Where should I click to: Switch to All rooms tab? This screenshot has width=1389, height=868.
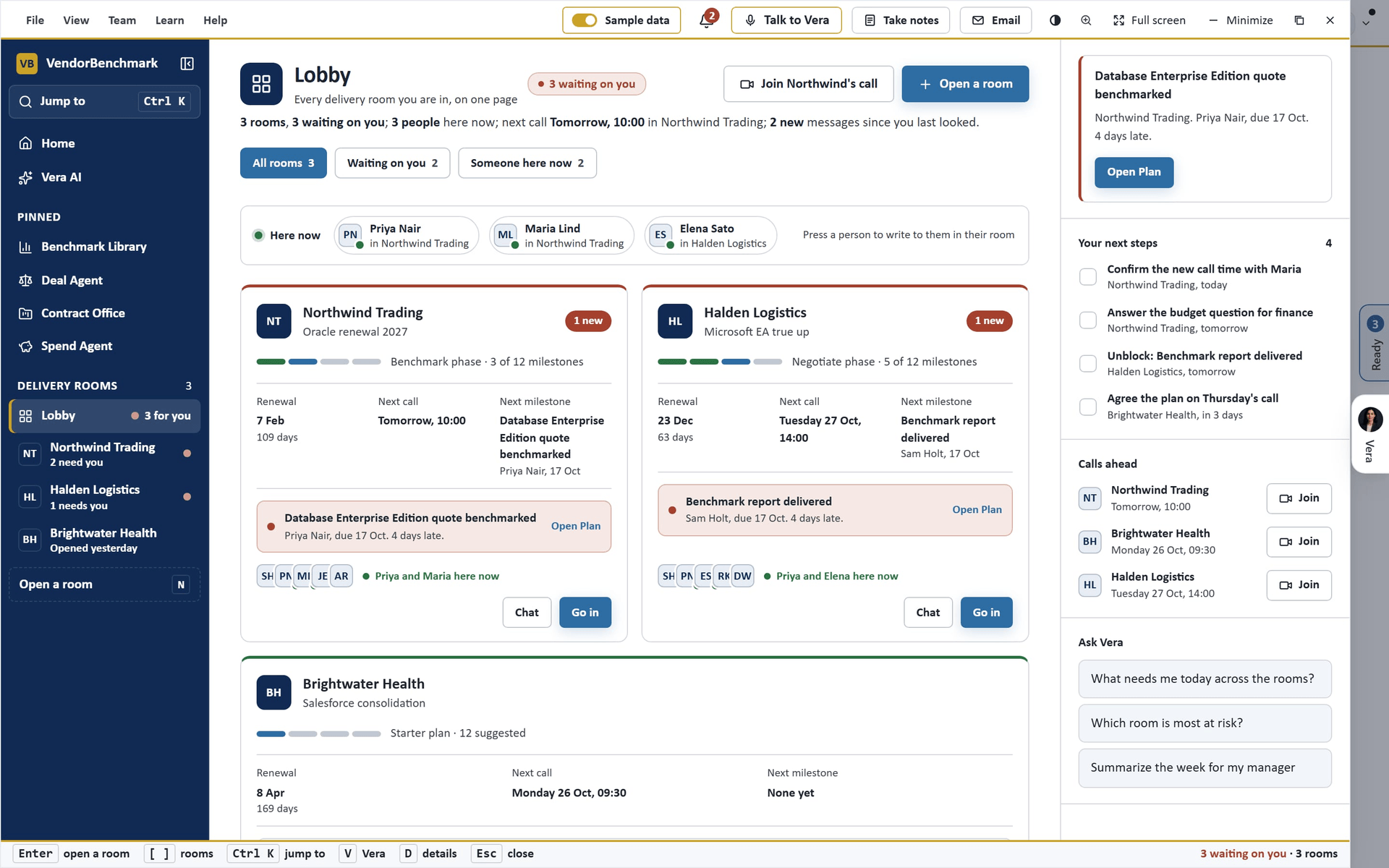(283, 163)
